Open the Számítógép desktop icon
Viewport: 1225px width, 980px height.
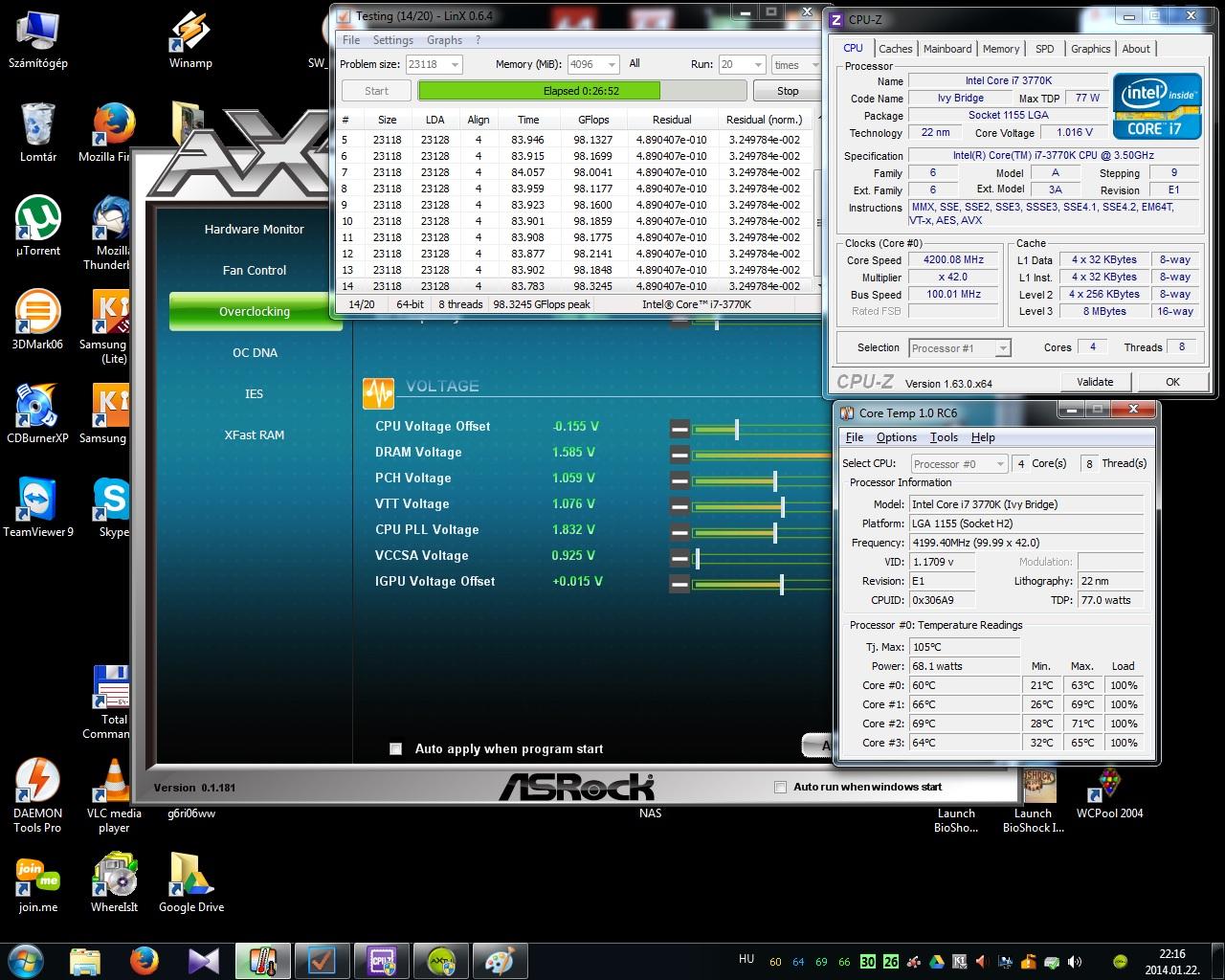click(x=38, y=38)
